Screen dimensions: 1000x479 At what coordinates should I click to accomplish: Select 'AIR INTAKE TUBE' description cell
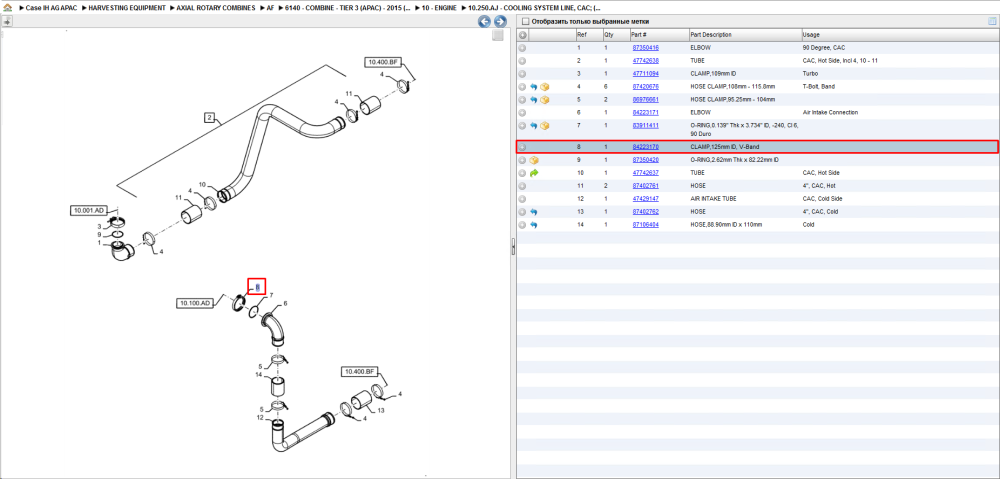coord(714,198)
